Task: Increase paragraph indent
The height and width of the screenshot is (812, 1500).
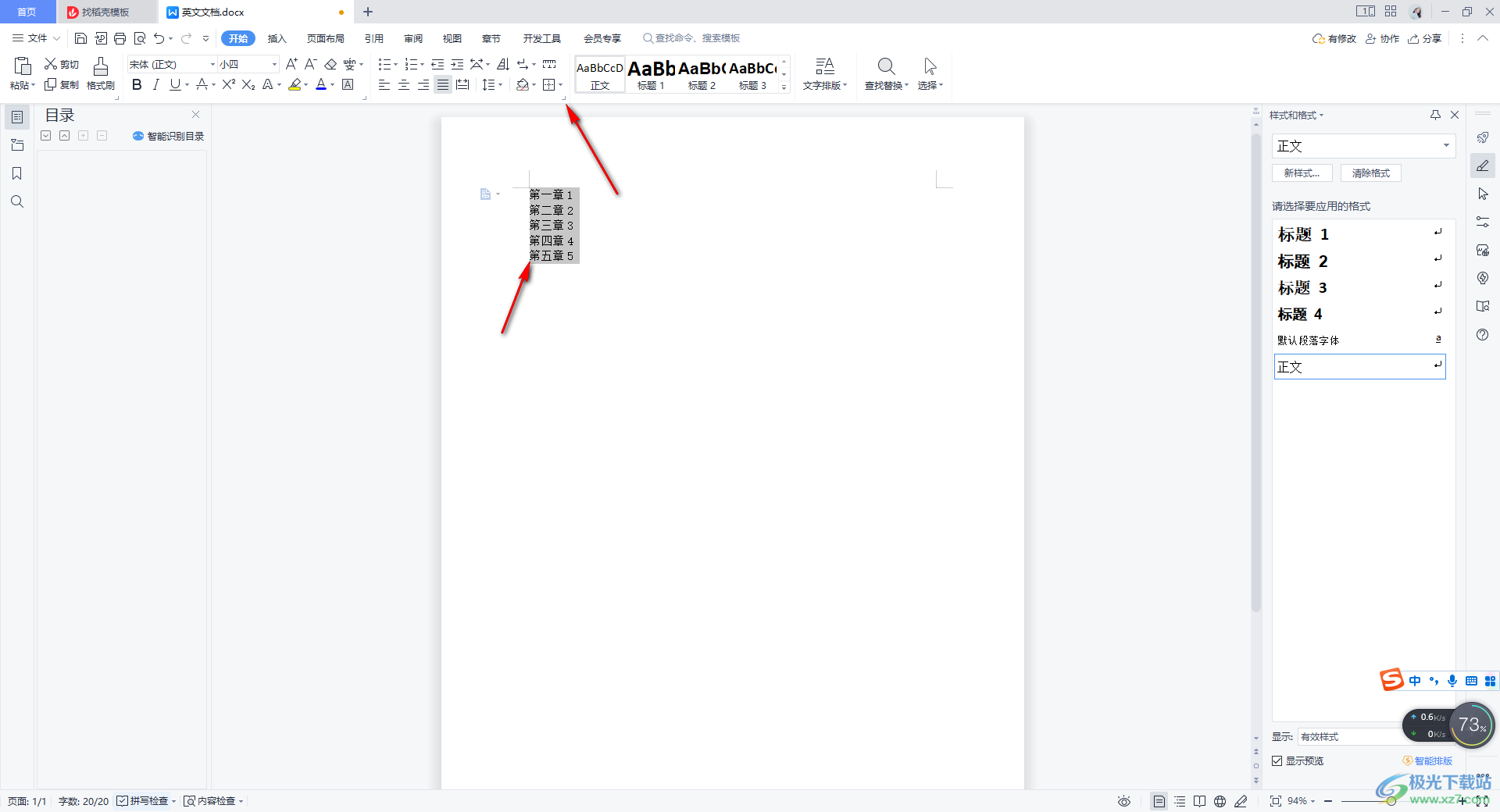Action: click(457, 64)
